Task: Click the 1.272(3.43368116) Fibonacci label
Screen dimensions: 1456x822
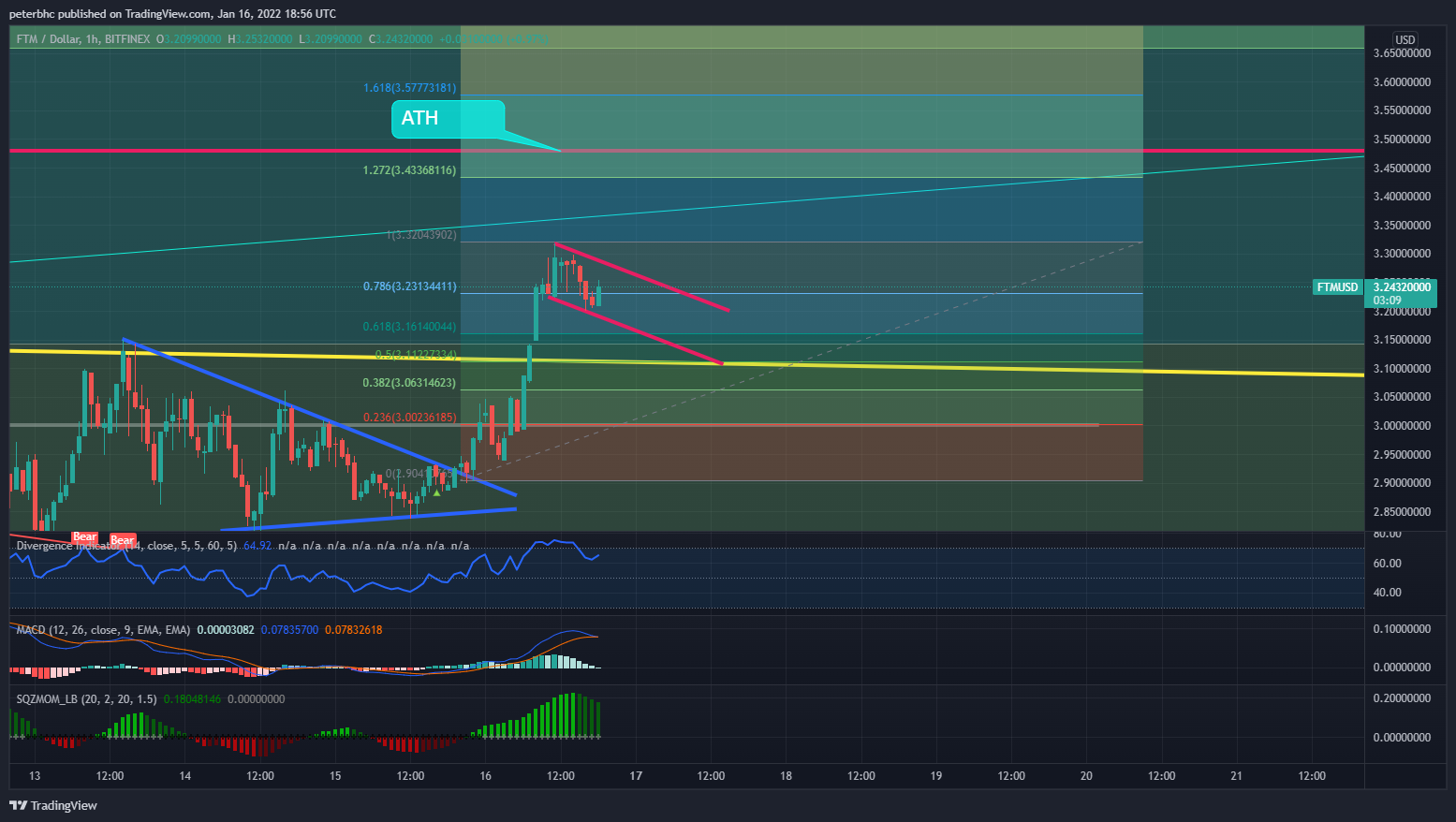Action: coord(410,170)
